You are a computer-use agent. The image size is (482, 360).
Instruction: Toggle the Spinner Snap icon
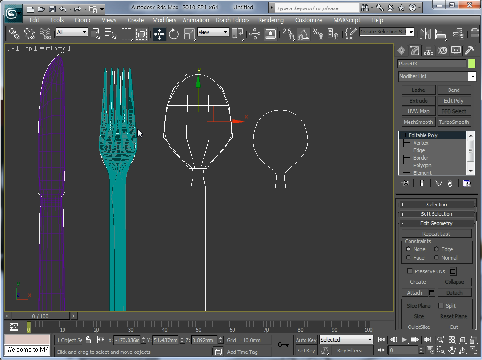(333, 34)
